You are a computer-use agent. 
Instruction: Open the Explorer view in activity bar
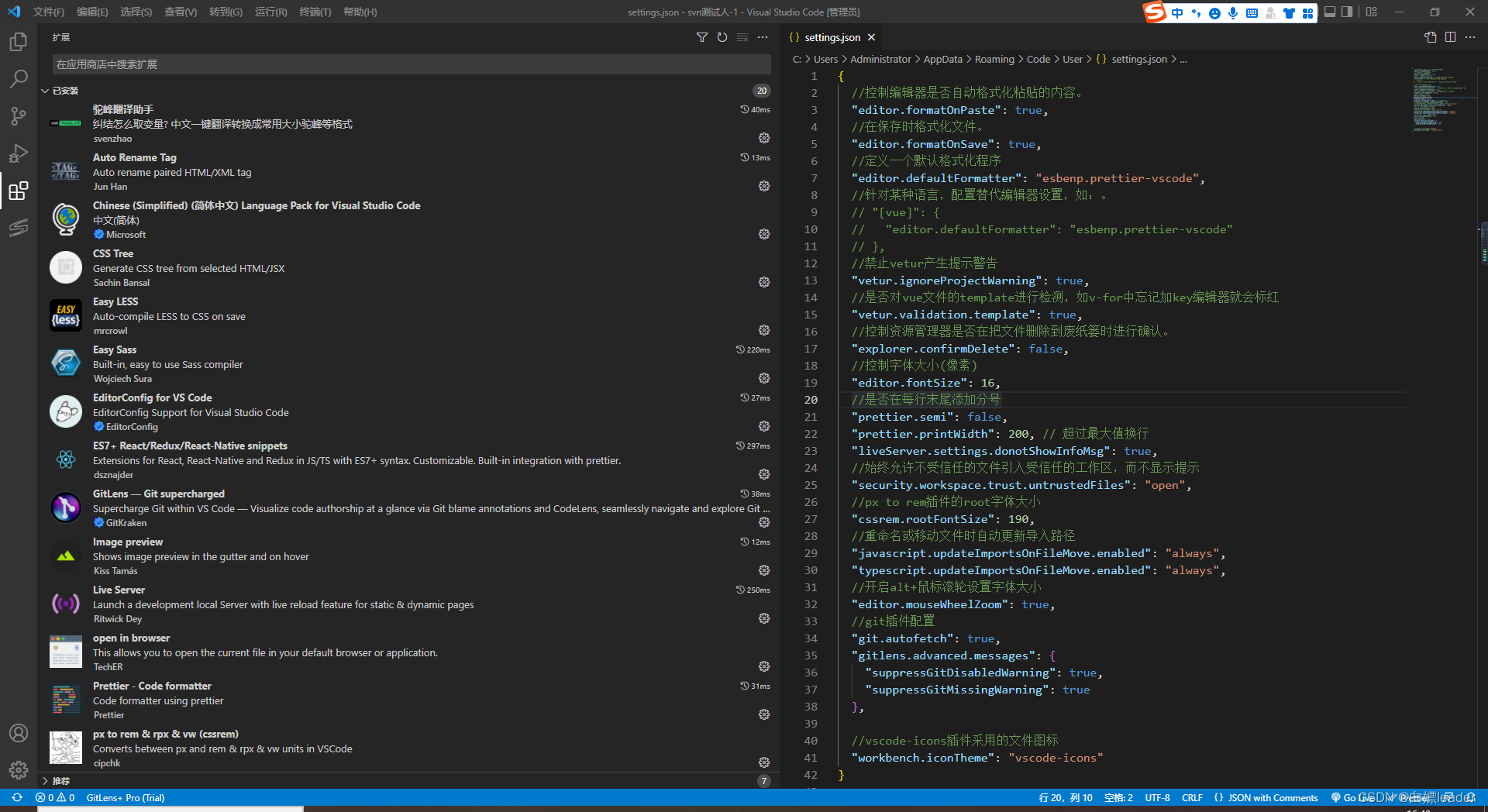click(19, 41)
